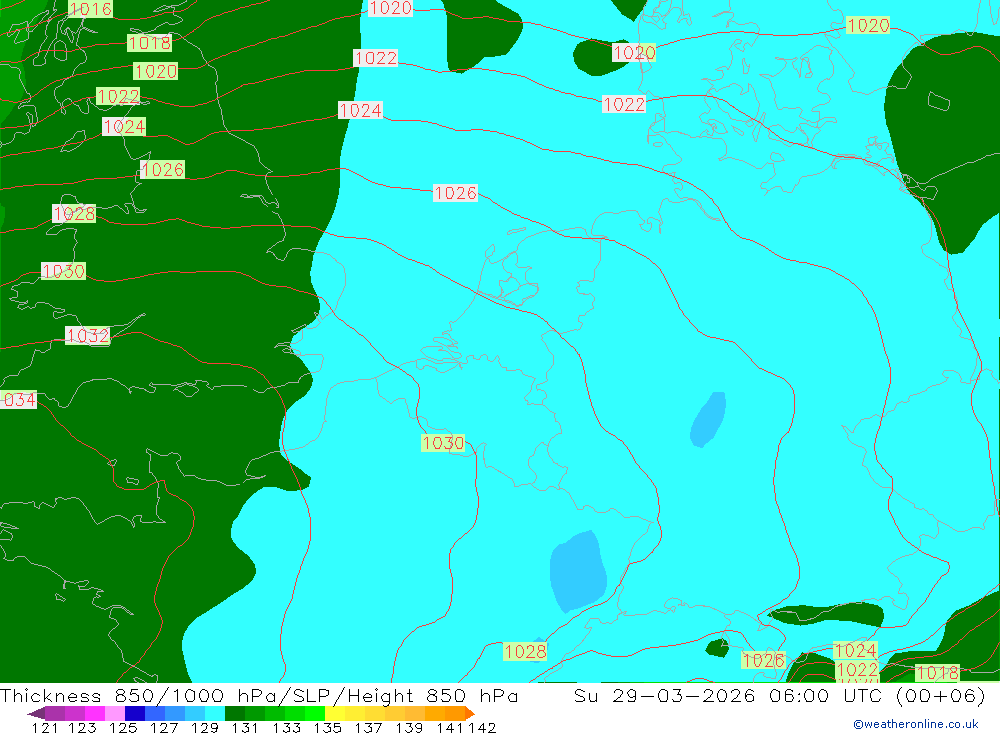The width and height of the screenshot is (1000, 733).
Task: Click the 129 legend value
Action: (x=205, y=727)
